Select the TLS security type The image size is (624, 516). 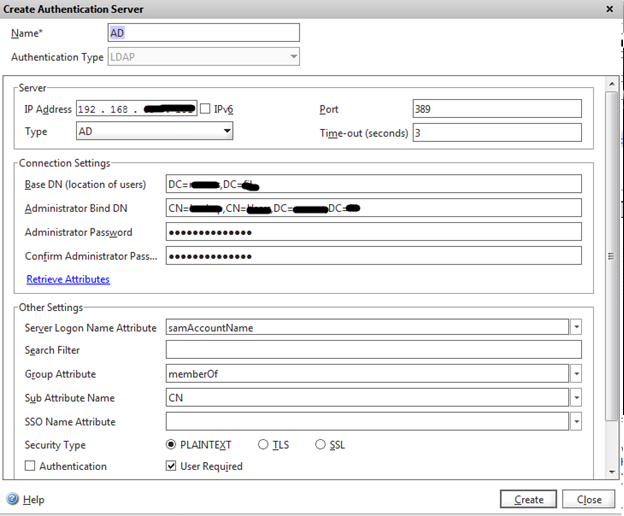263,444
